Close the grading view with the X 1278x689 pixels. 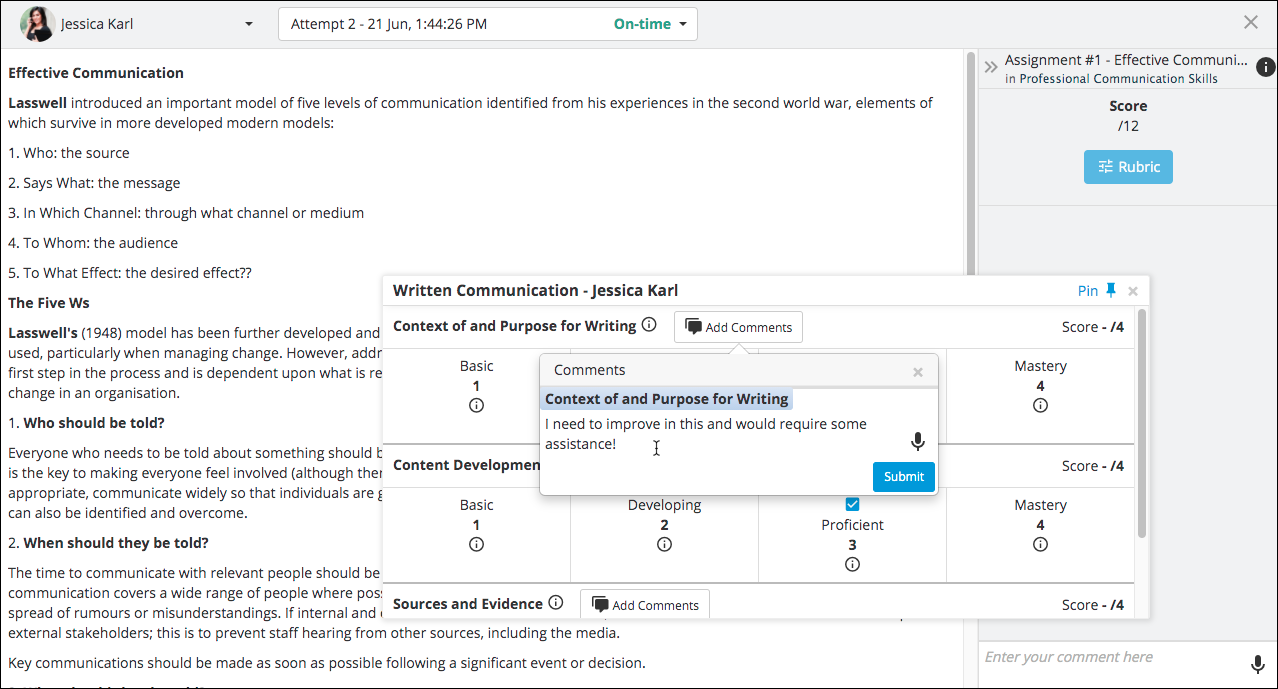1250,22
